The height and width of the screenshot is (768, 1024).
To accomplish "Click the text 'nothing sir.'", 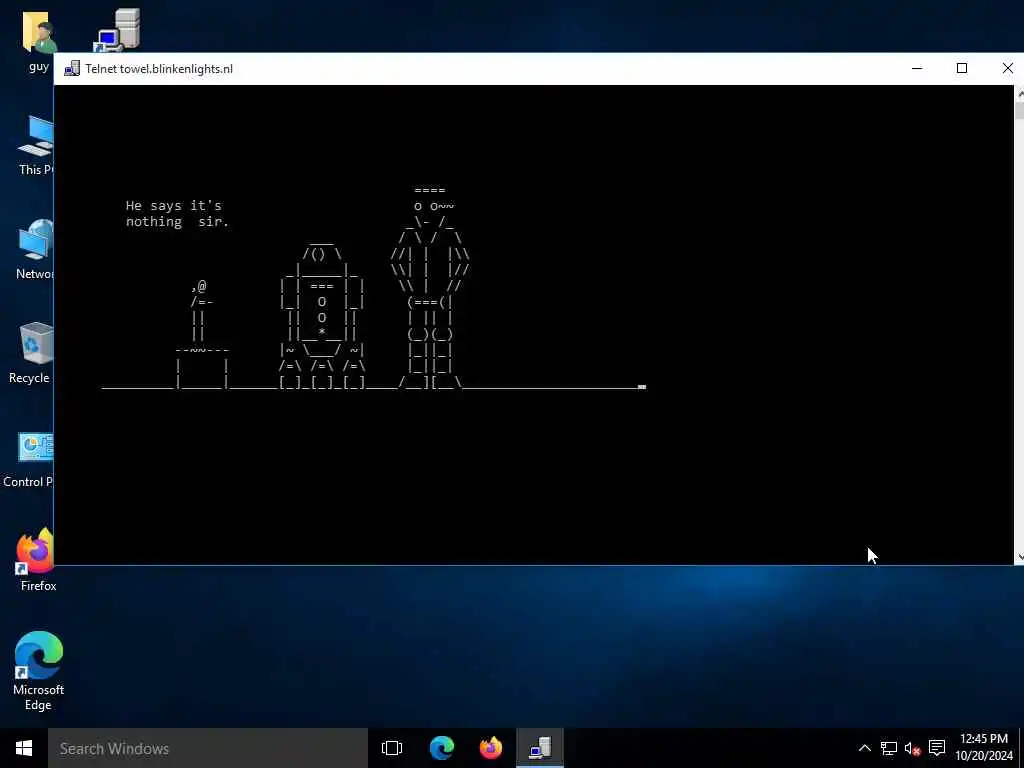I will [177, 222].
